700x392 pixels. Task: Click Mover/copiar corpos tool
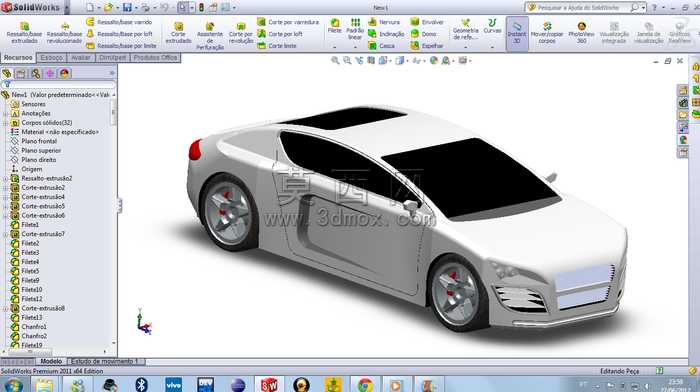(547, 33)
